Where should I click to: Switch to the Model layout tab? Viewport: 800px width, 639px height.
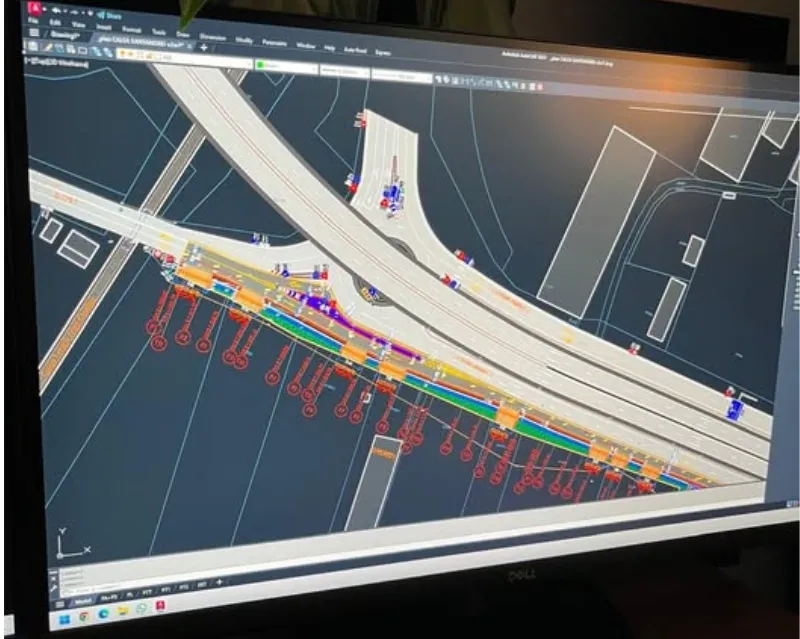pos(83,601)
